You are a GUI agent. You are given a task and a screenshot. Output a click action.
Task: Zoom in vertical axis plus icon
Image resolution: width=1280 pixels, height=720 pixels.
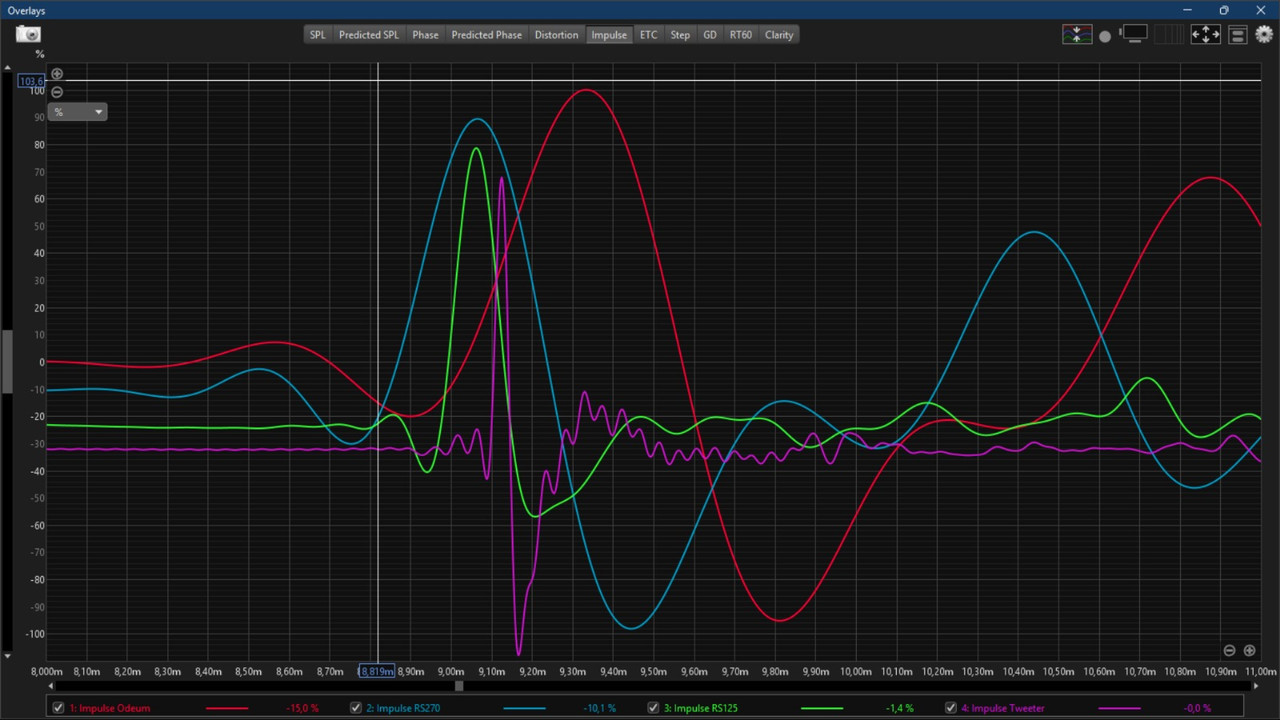tap(57, 74)
